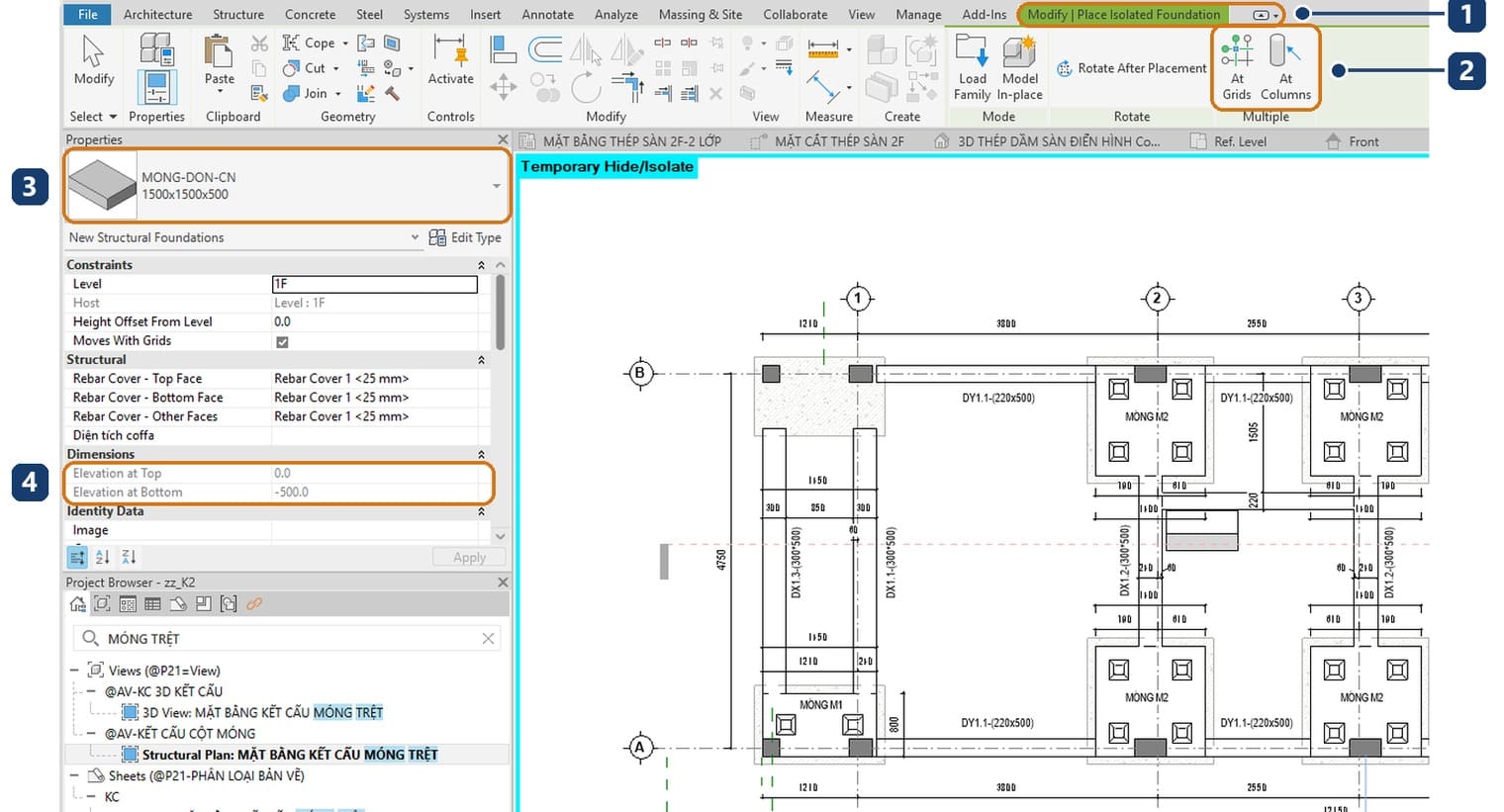
Task: Collapse the Sheets (@P21-PHÂN LOẠI BẢN VẼ) node
Action: click(74, 776)
